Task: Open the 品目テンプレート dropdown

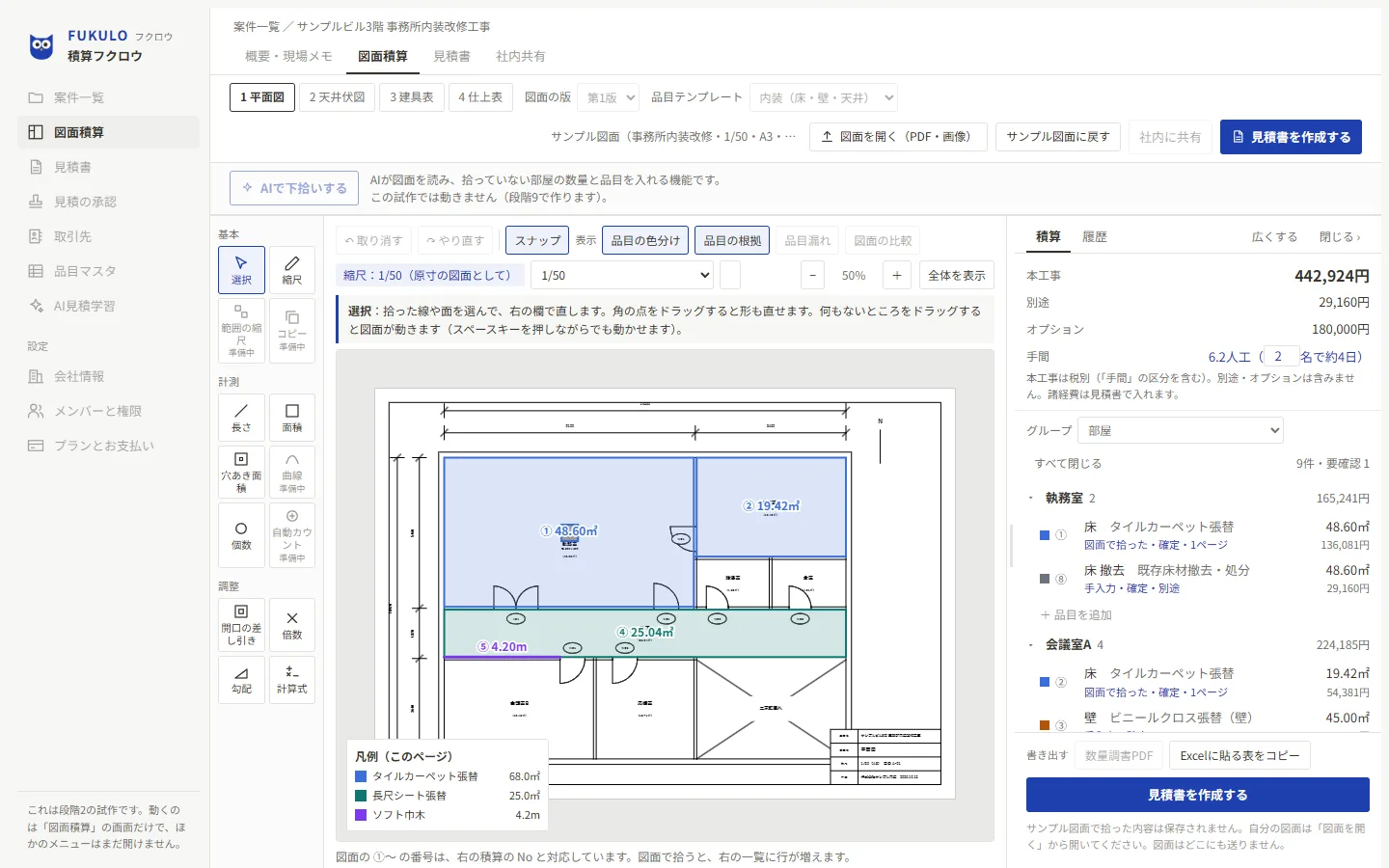Action: tap(824, 97)
